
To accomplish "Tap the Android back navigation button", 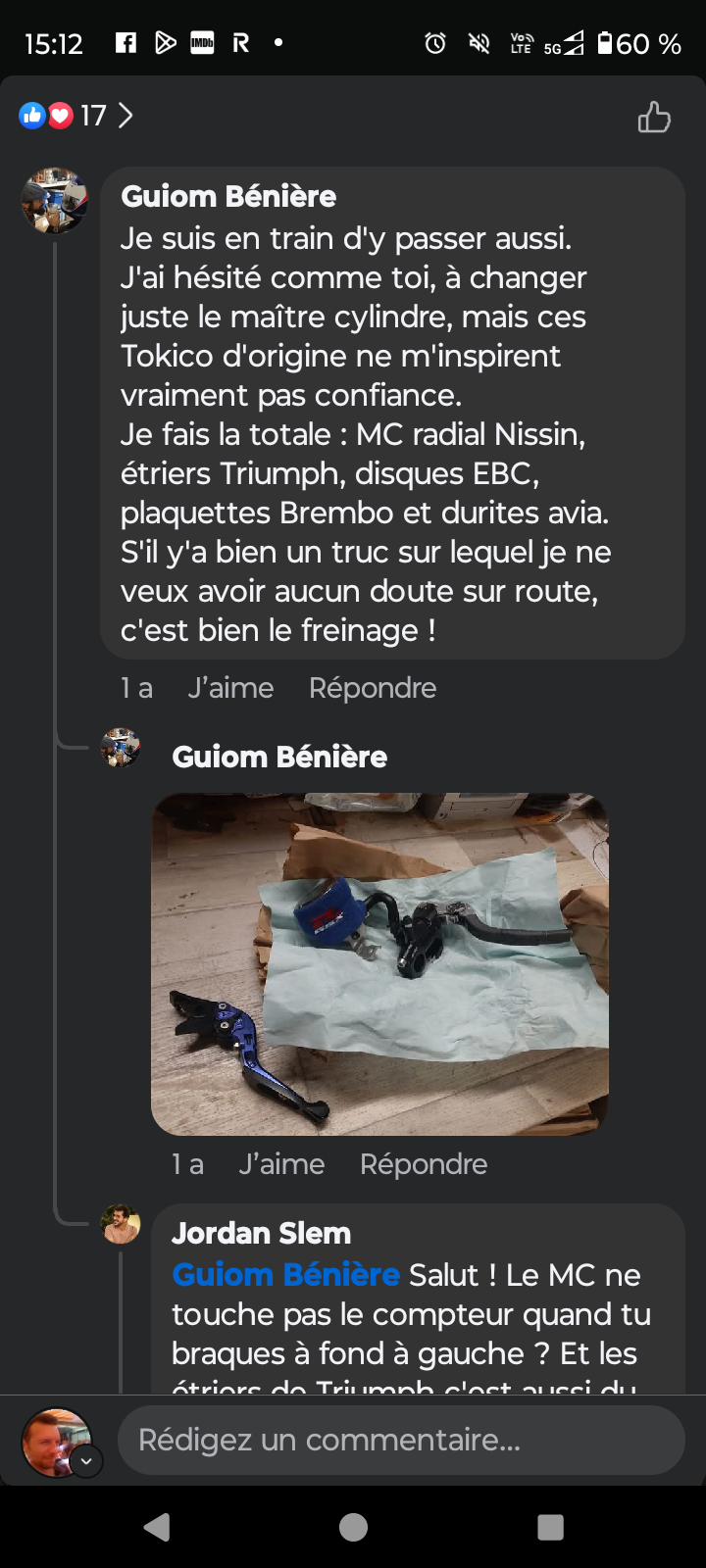I will tap(157, 1527).
